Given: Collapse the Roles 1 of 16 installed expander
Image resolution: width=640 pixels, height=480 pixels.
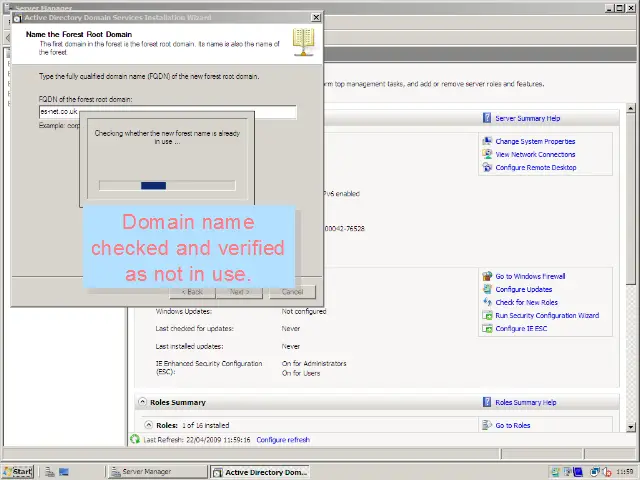Looking at the screenshot, I should (149, 425).
